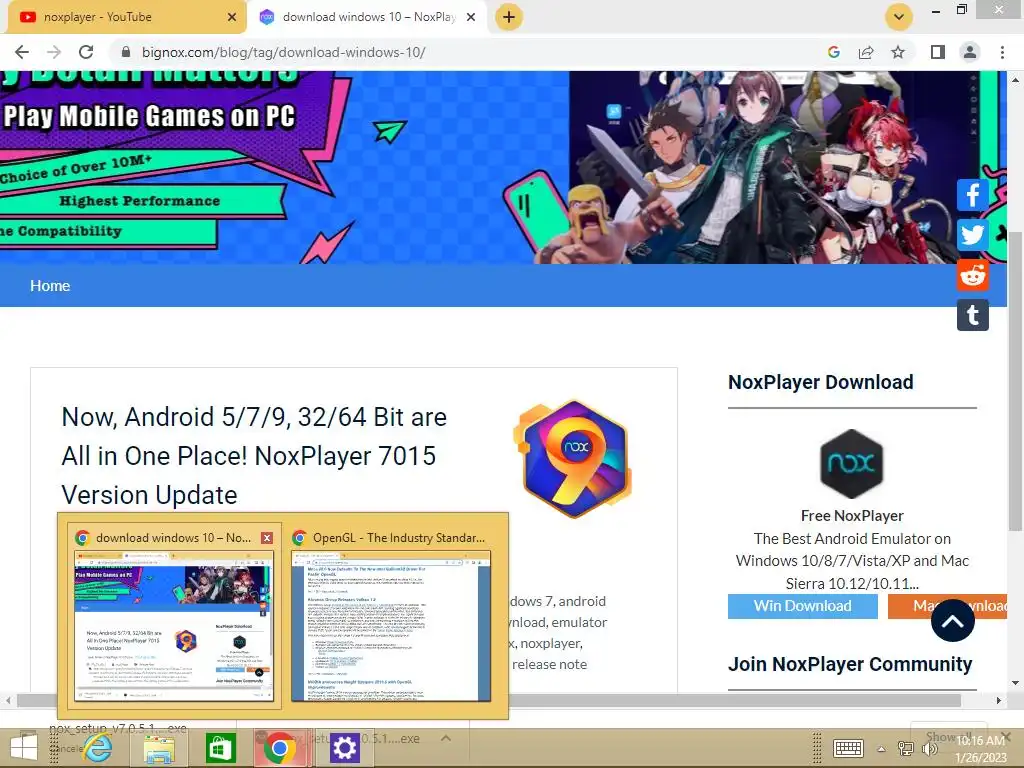Open the NoxPlayer 7015 Version Update article title
Viewport: 1024px width, 768px height.
click(x=254, y=456)
